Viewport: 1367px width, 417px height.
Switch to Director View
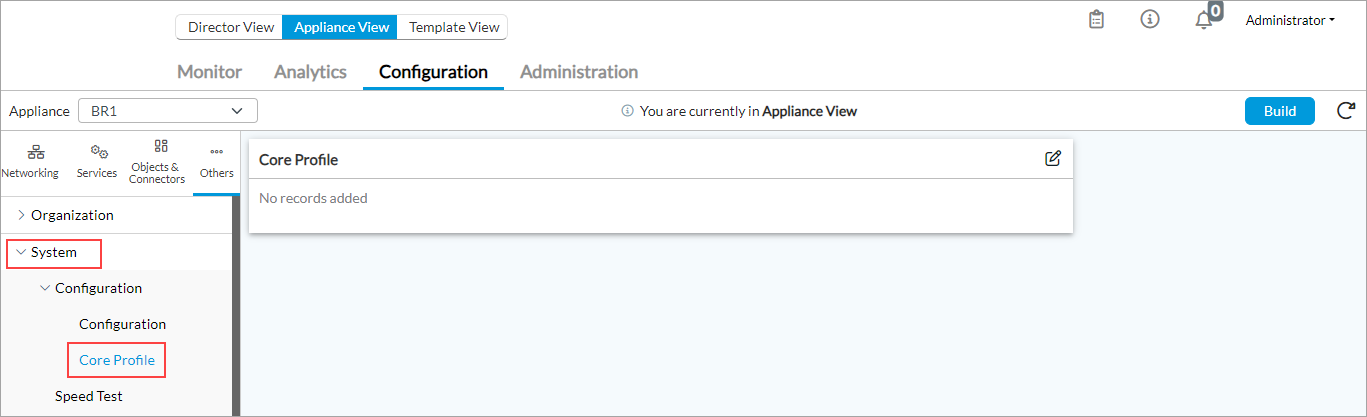[x=230, y=27]
